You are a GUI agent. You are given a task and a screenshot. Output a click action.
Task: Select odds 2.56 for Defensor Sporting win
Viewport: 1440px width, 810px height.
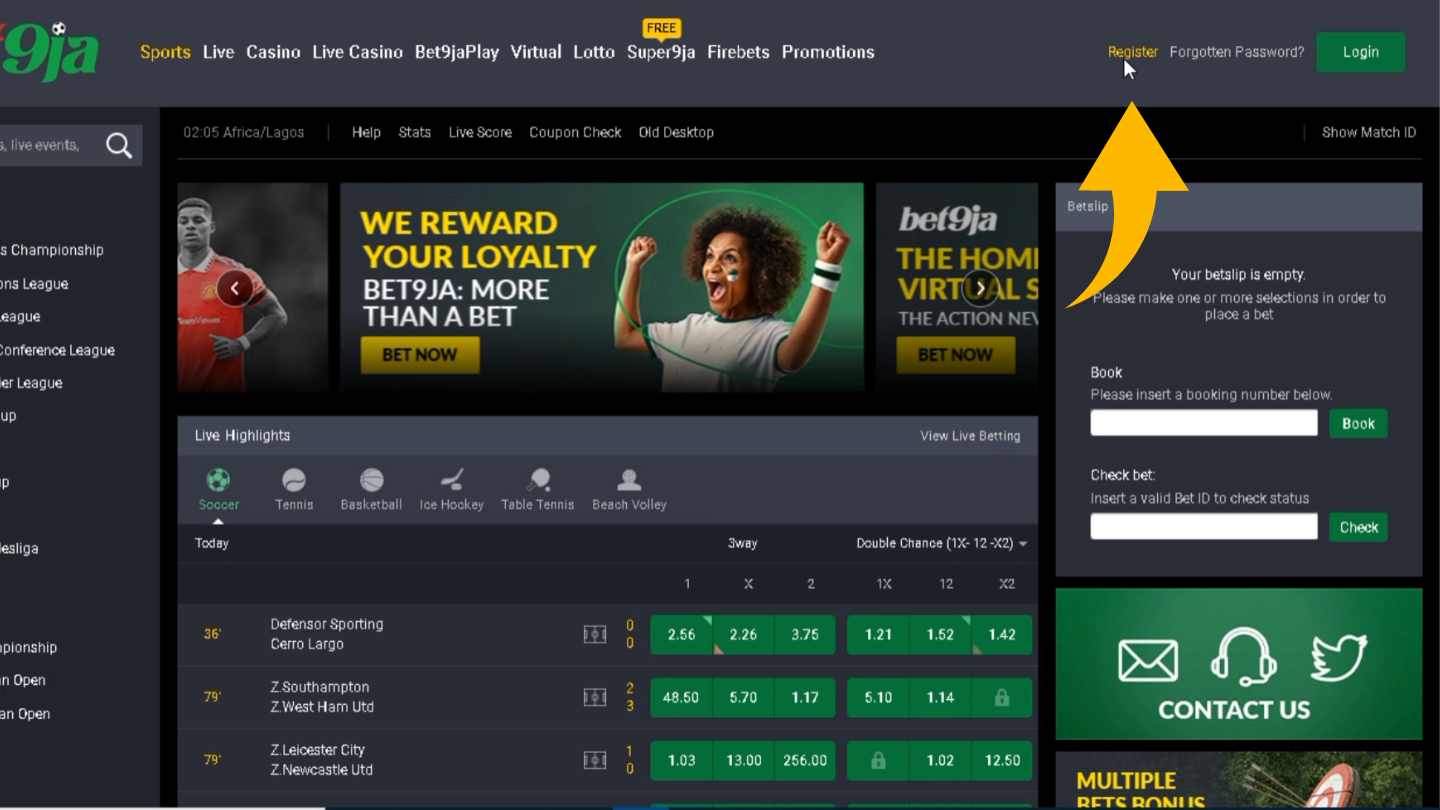[x=681, y=635]
